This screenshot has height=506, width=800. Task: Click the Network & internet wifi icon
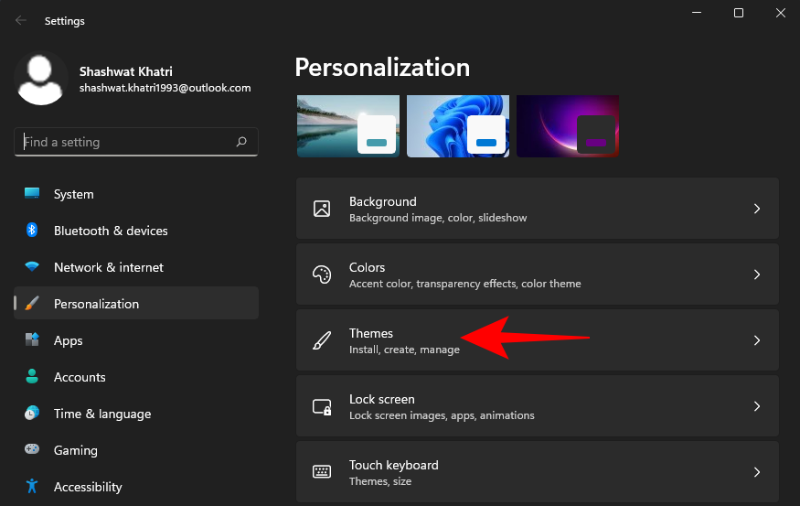[32, 267]
